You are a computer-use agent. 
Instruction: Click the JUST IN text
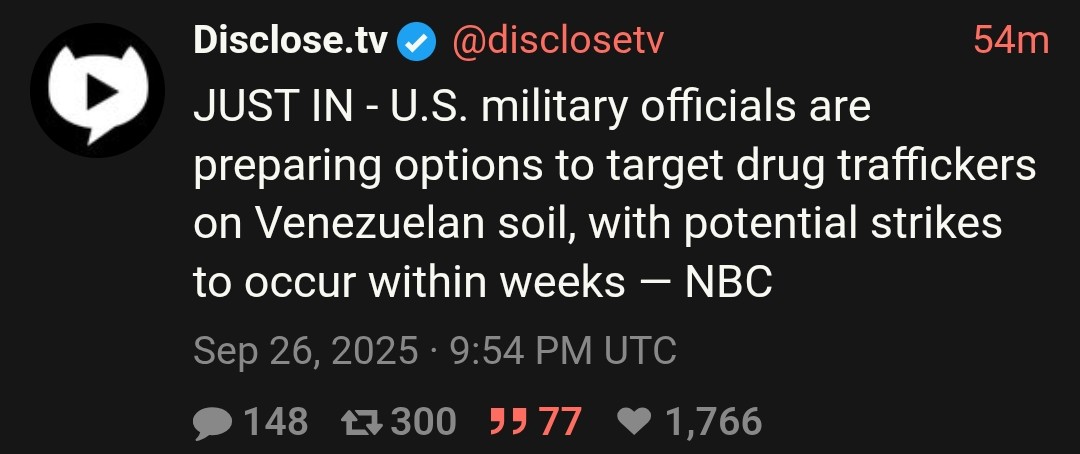[x=257, y=108]
